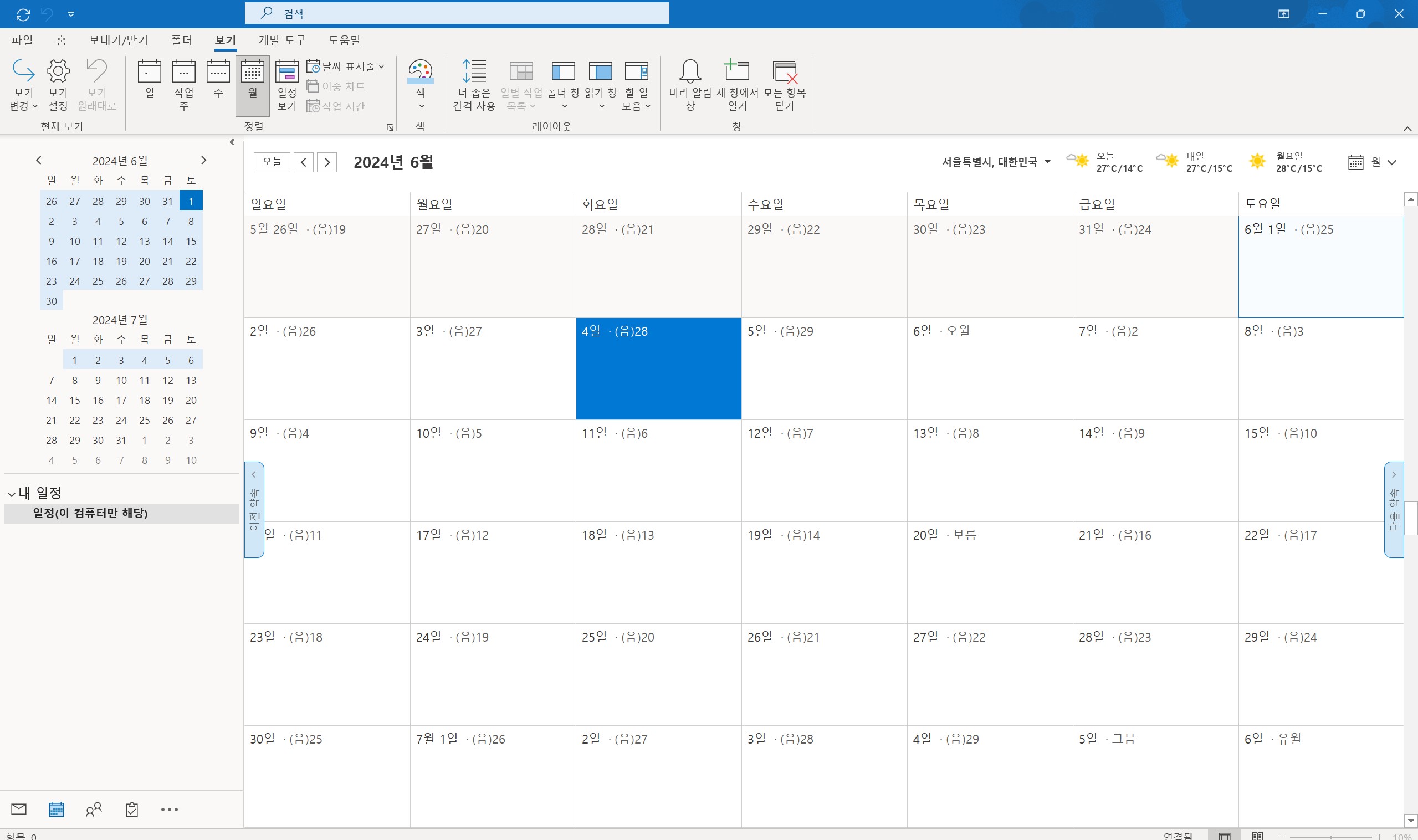
Task: Click the calendar scrollbar down arrow
Action: point(1411,821)
